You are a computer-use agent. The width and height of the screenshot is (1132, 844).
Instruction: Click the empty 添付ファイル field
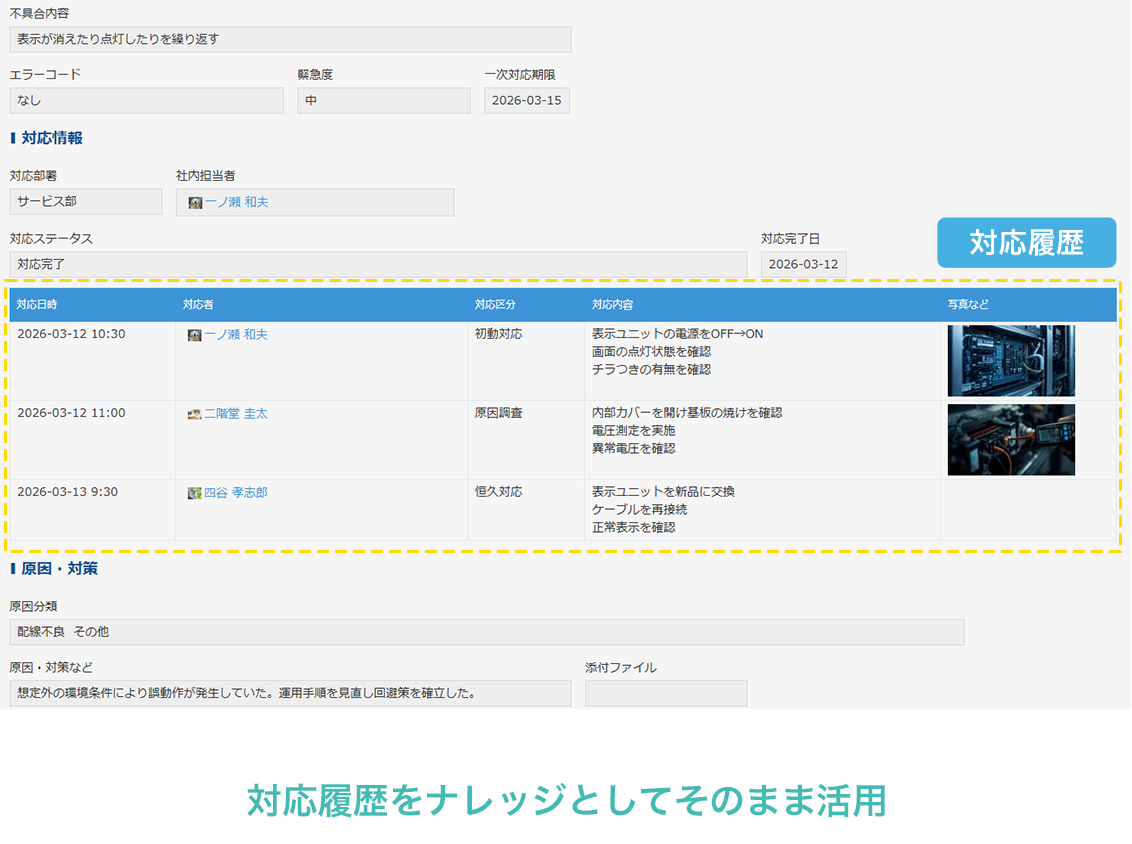coord(666,694)
